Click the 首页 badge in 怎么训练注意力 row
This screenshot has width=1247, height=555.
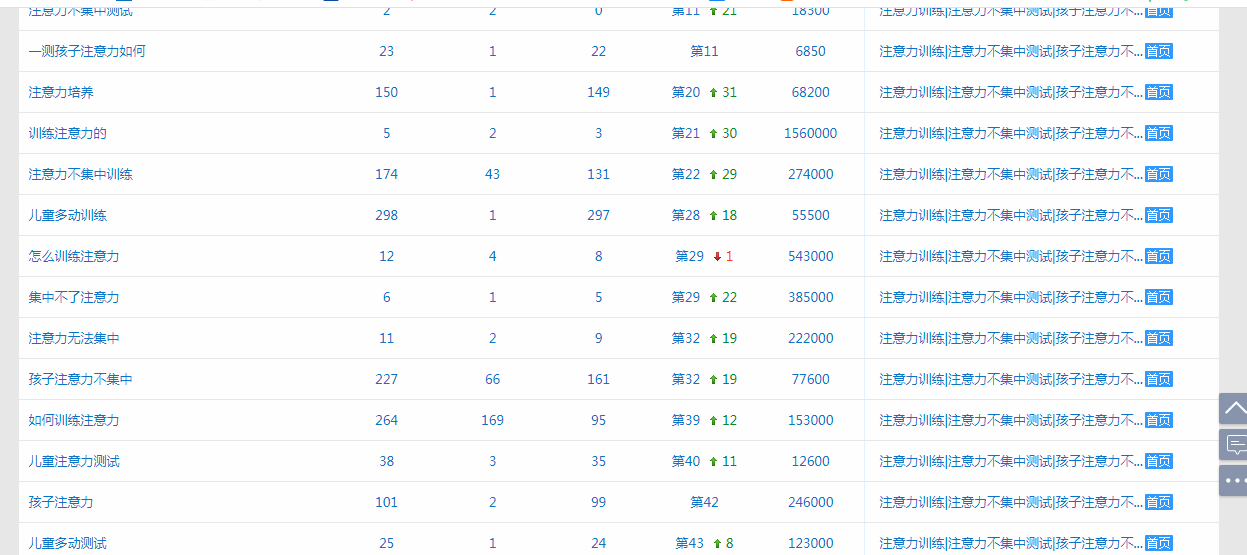[1158, 256]
